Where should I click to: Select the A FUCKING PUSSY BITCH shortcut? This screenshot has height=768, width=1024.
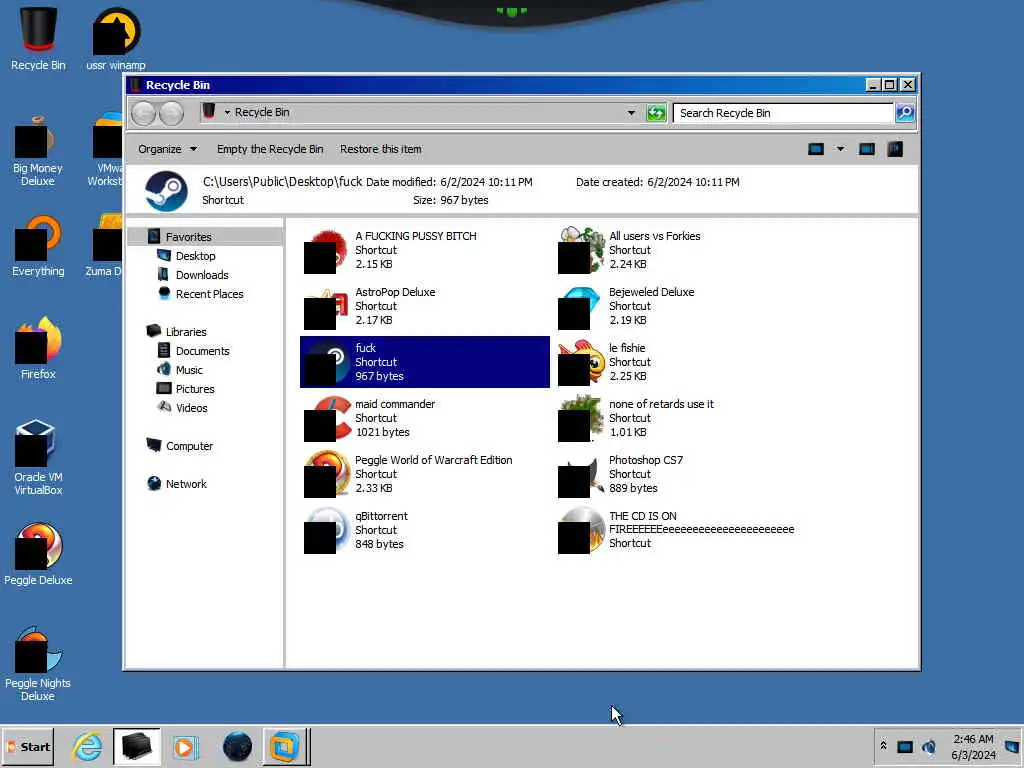[x=424, y=250]
